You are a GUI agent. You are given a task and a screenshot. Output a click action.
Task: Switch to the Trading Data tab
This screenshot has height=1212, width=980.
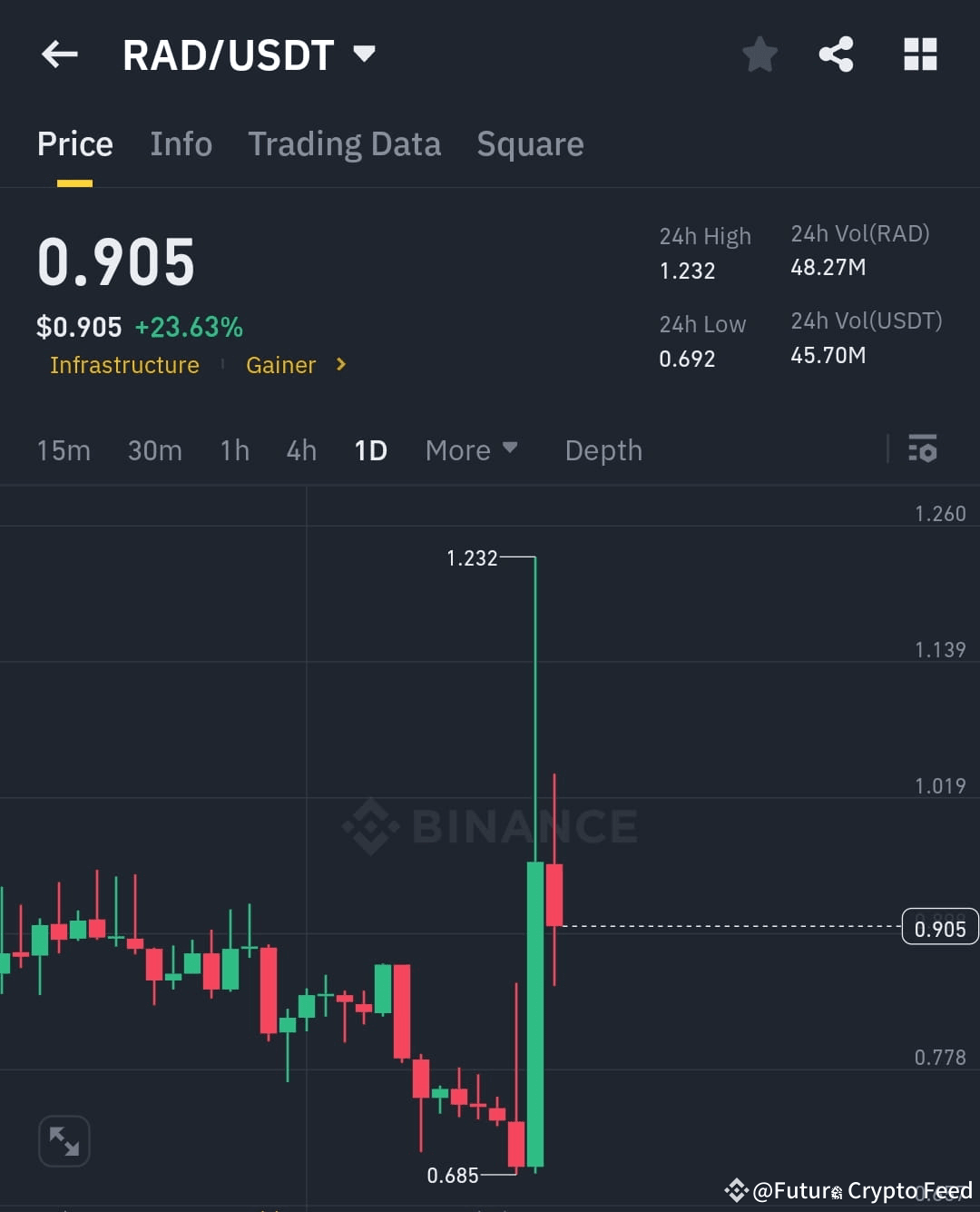[x=345, y=143]
